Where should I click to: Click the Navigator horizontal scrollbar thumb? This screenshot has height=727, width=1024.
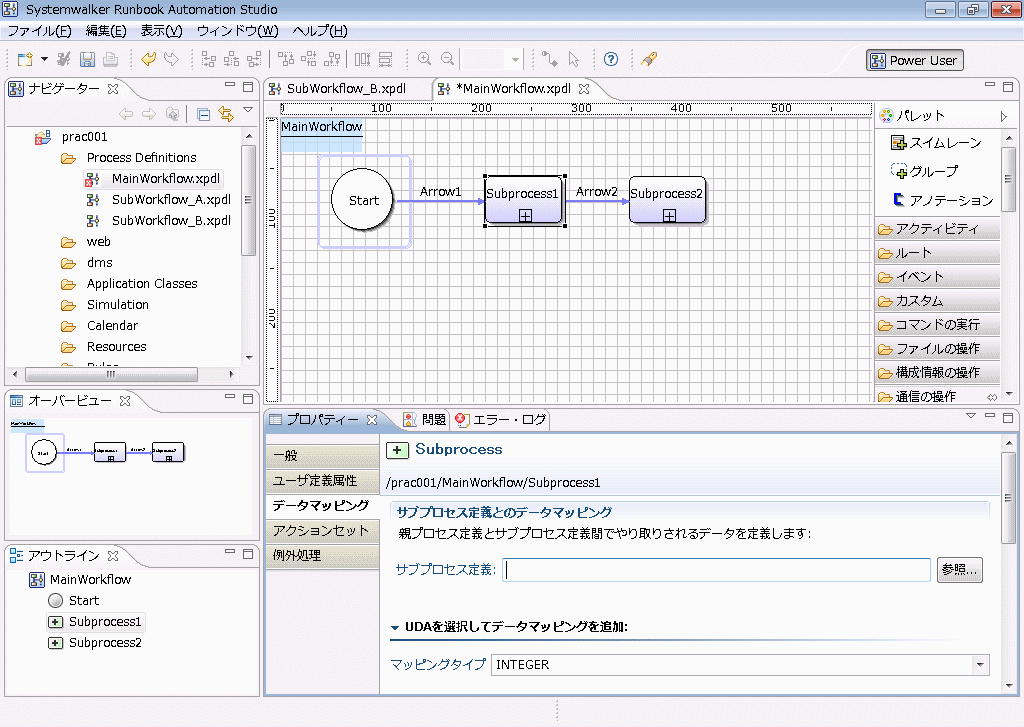pyautogui.click(x=111, y=374)
